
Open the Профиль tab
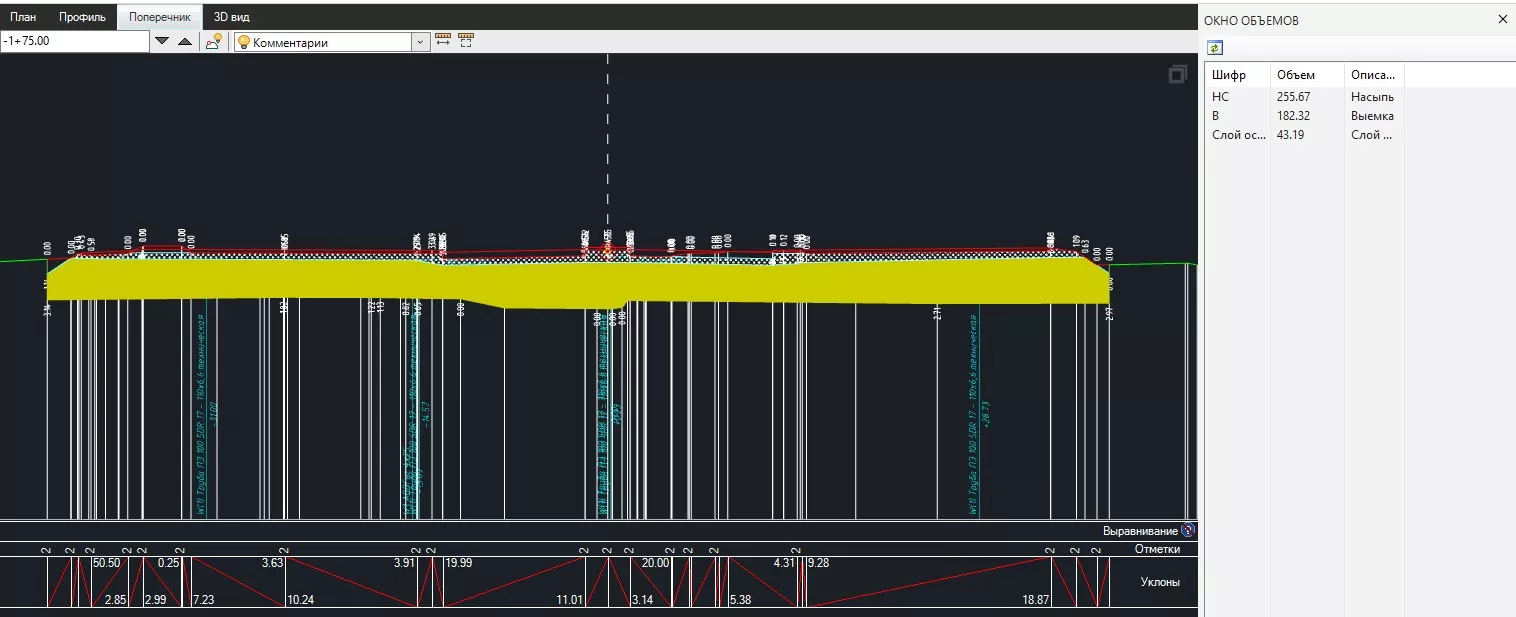point(82,17)
